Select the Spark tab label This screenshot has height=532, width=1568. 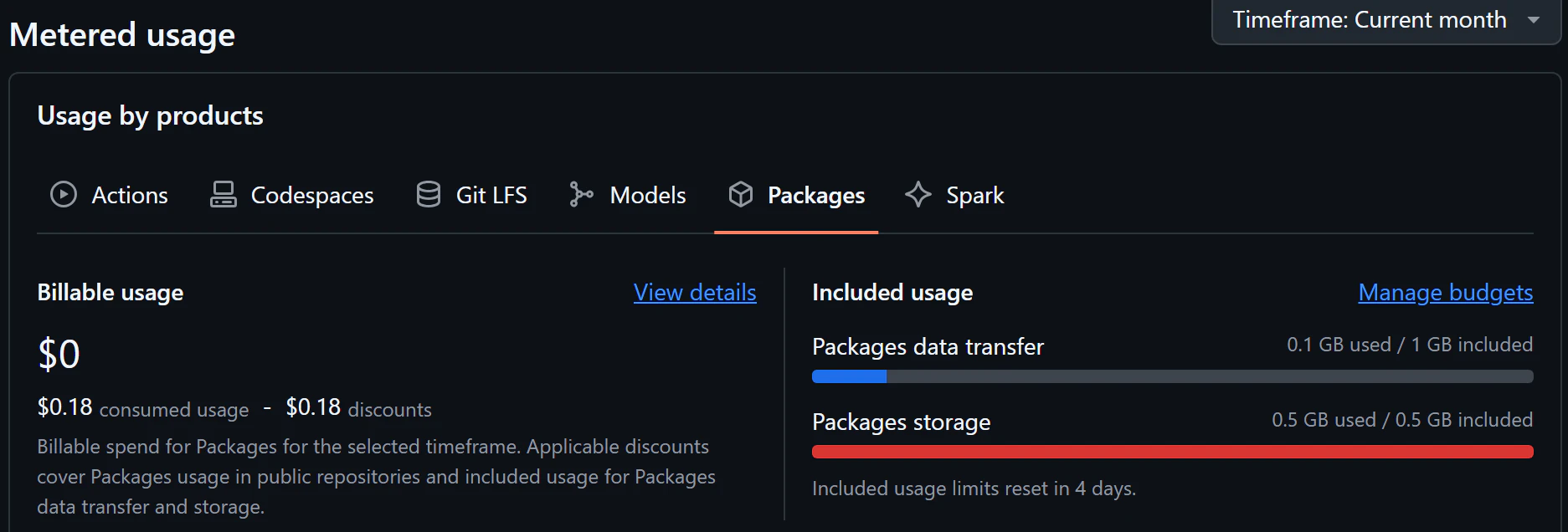point(974,195)
